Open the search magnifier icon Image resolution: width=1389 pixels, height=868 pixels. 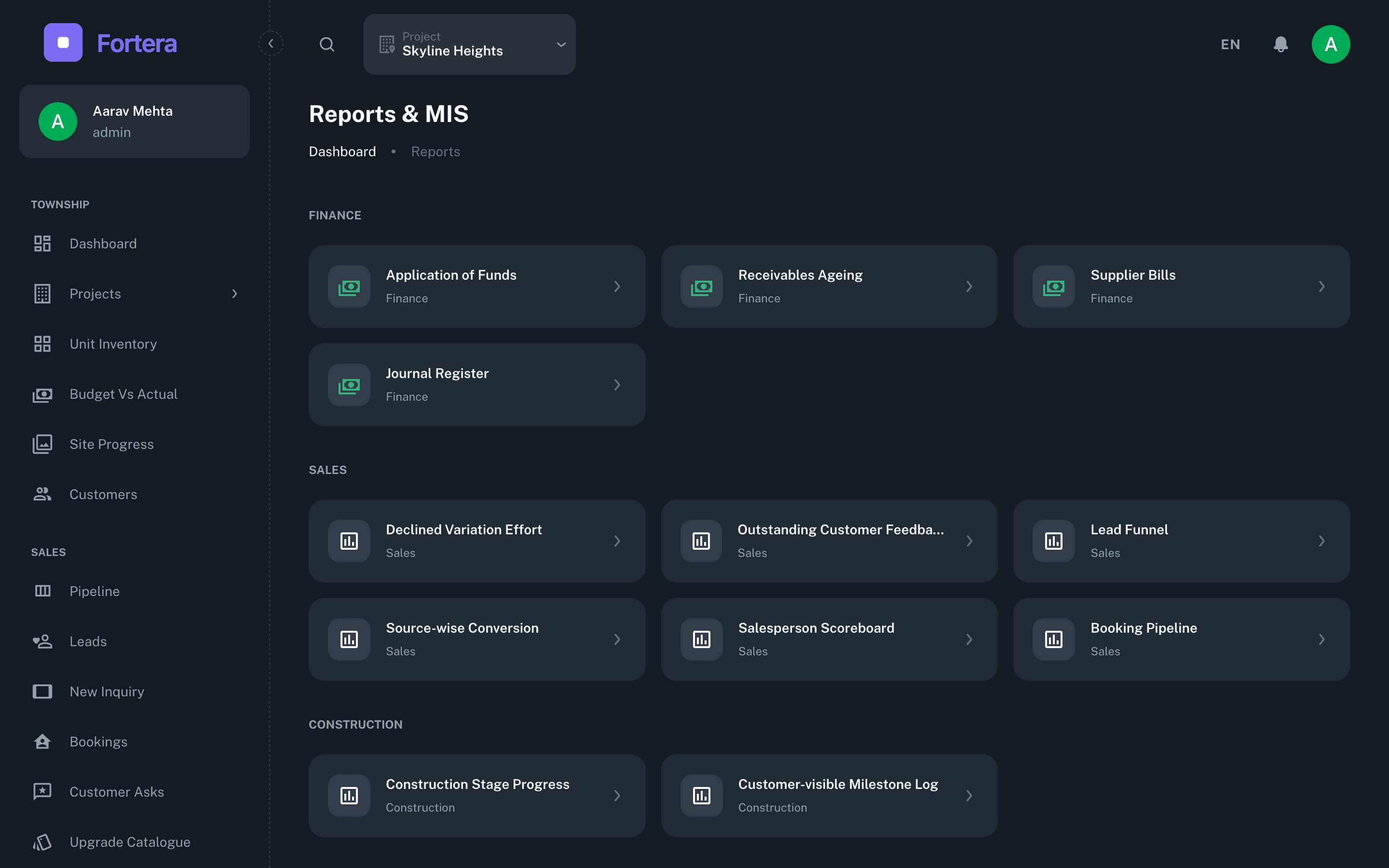[x=327, y=44]
